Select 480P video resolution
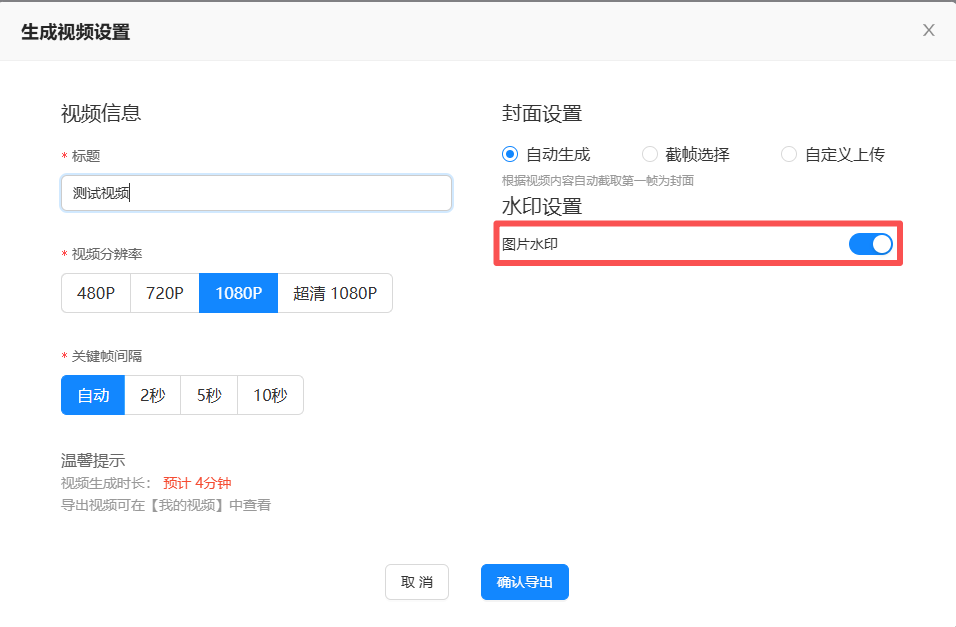Image resolution: width=956 pixels, height=627 pixels. pos(96,293)
